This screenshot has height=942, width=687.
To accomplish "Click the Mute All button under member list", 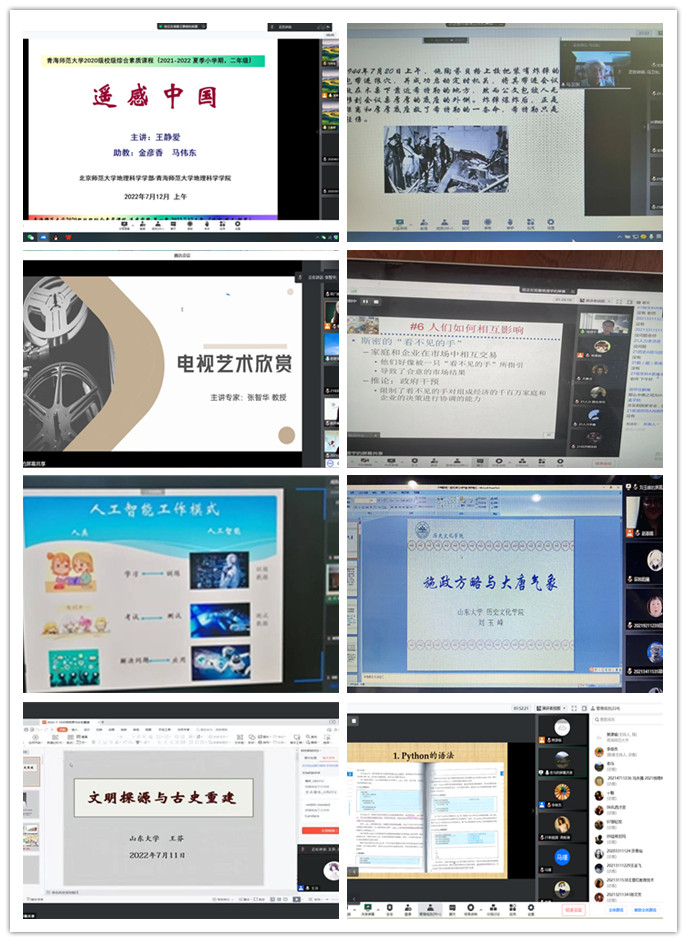I will [618, 910].
